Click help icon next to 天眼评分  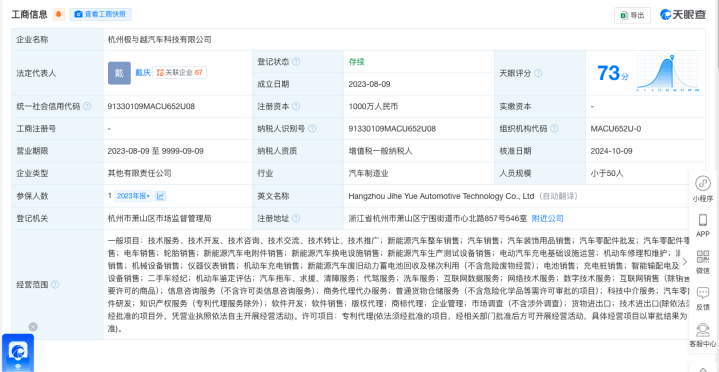(538, 73)
